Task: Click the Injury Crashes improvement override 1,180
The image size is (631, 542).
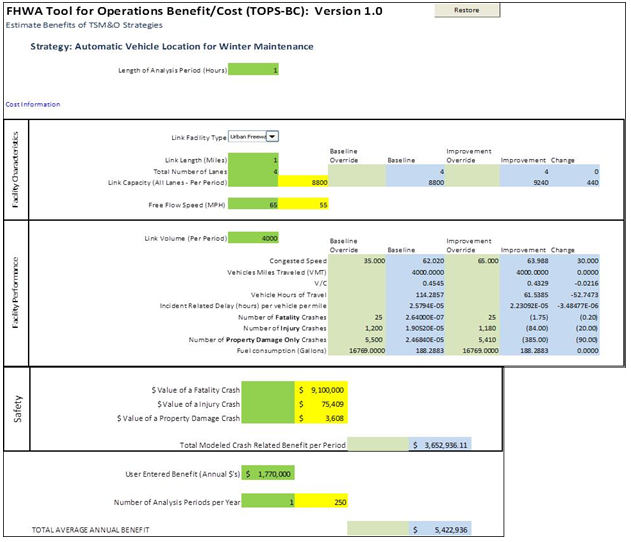Action: 472,328
